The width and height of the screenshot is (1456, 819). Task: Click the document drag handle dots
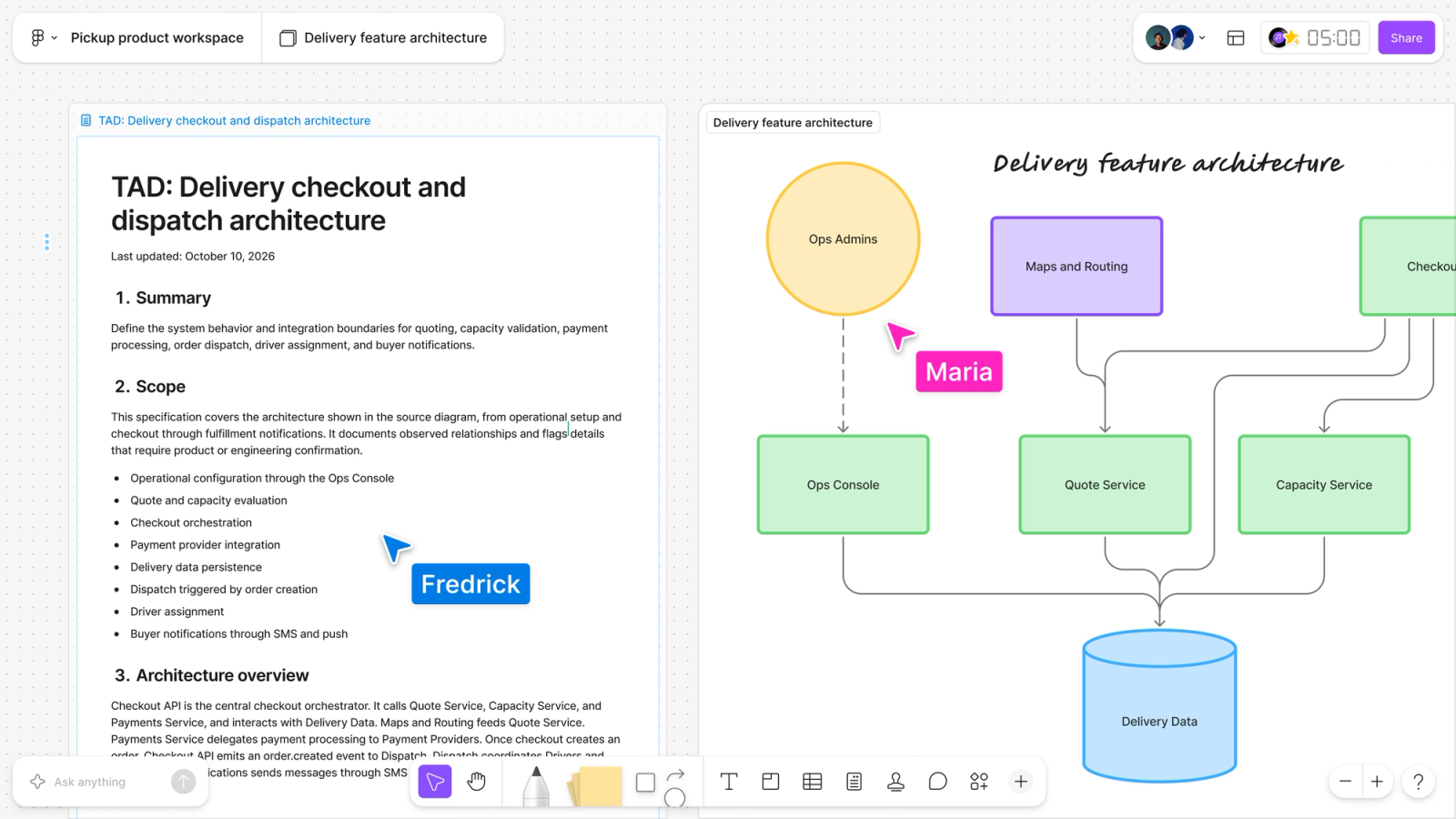46,242
